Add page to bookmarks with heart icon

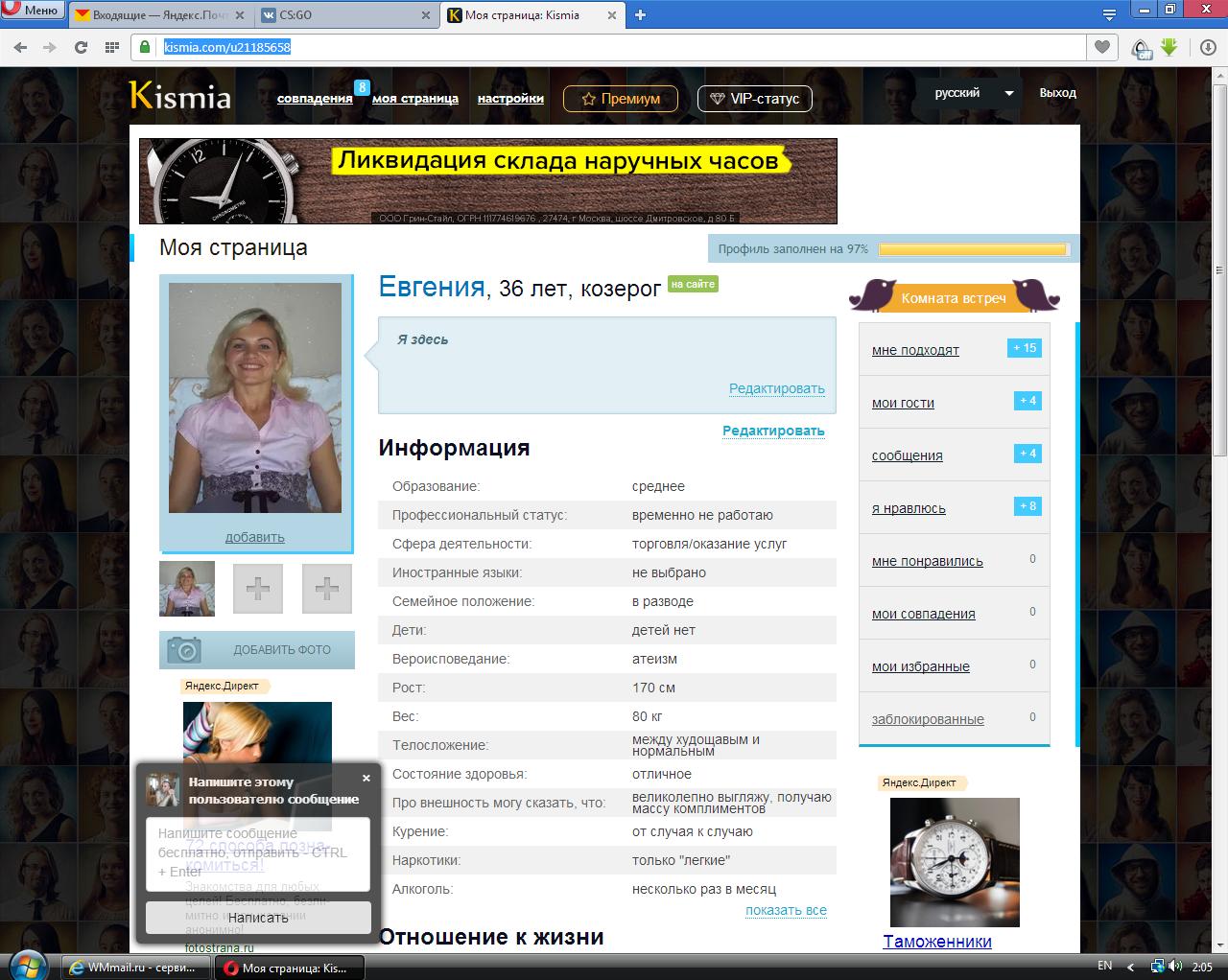(1102, 47)
